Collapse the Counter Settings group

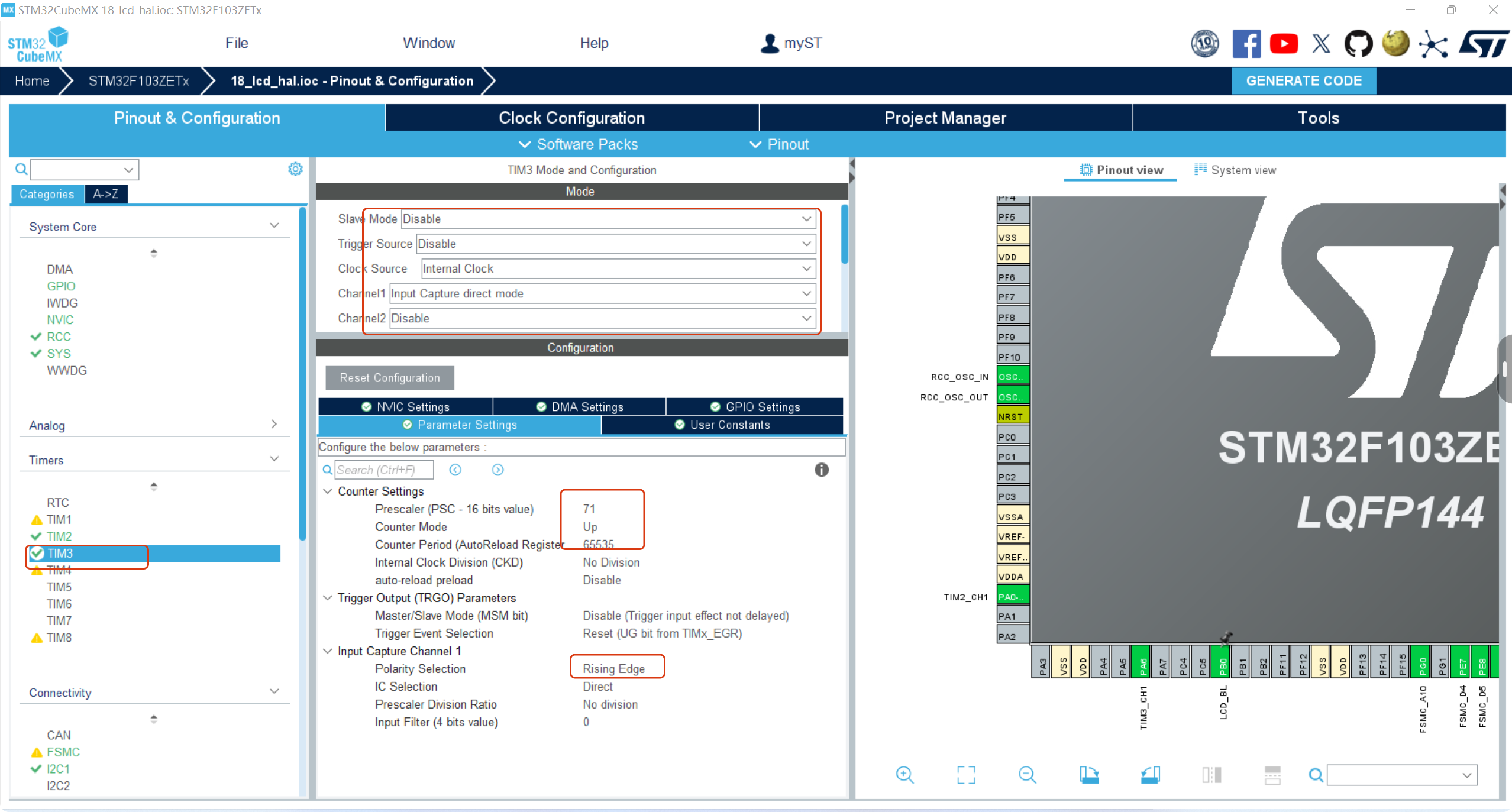[327, 491]
